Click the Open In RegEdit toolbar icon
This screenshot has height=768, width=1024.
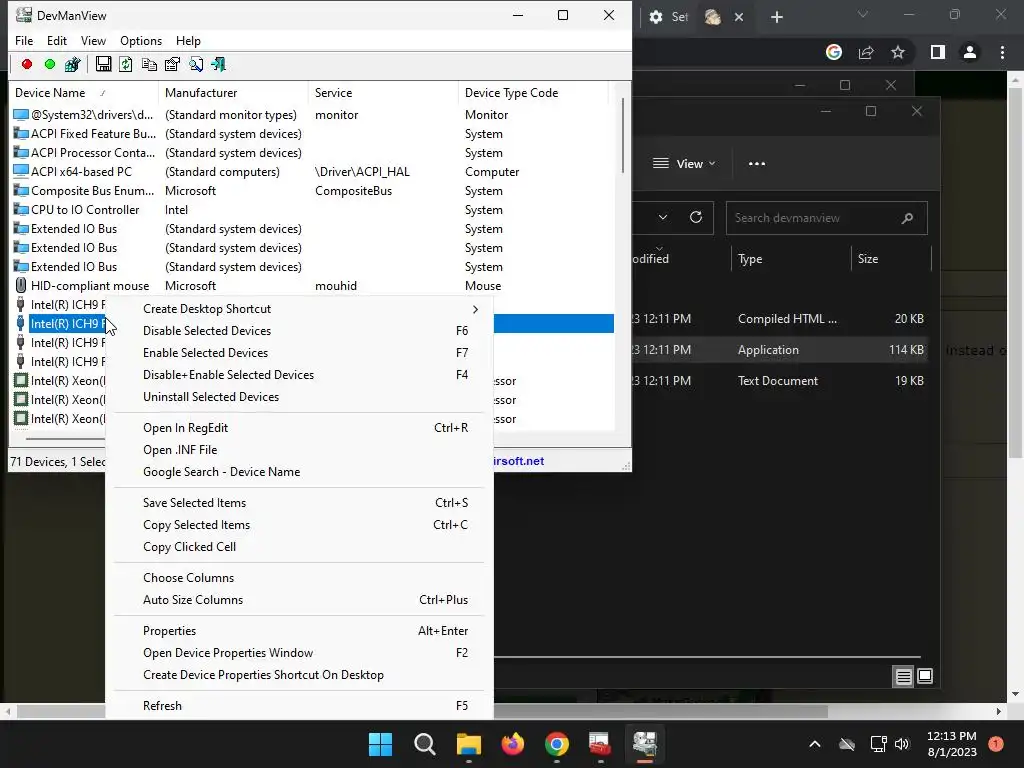[x=72, y=64]
